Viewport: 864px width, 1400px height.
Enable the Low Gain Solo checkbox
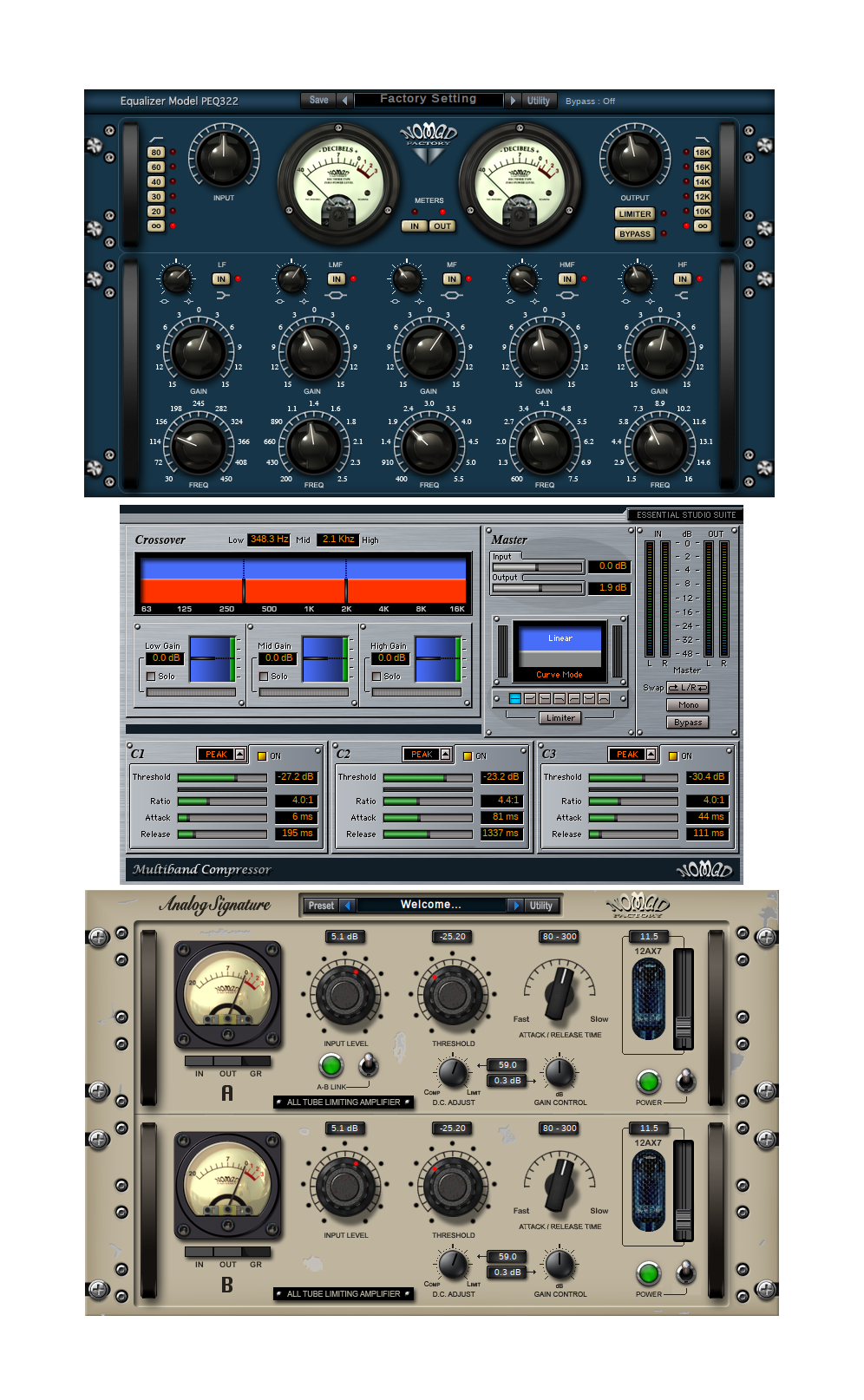[x=151, y=677]
